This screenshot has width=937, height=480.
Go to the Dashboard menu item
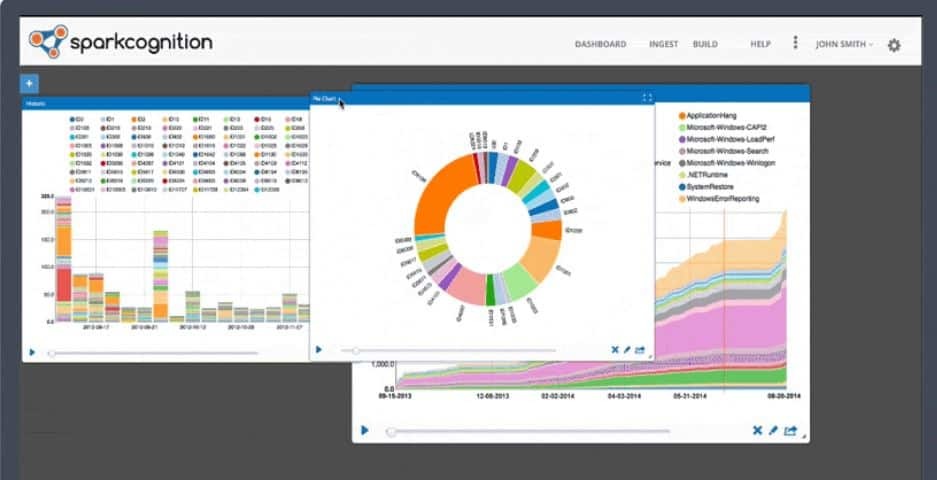click(600, 44)
